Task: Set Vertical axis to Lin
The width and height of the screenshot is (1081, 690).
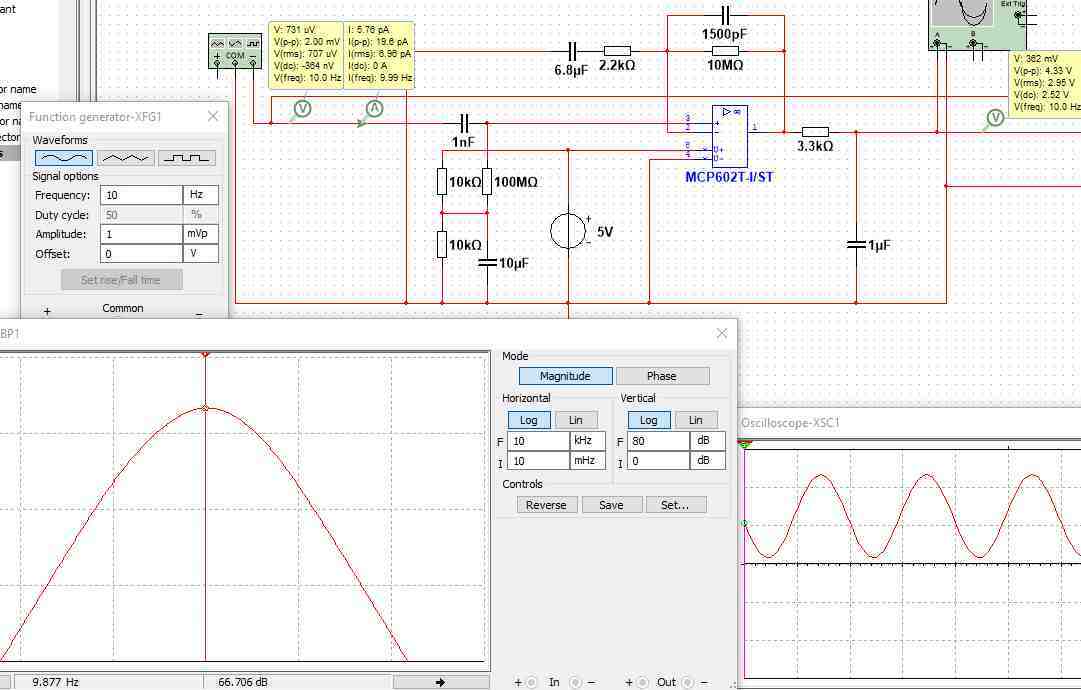Action: tap(696, 420)
